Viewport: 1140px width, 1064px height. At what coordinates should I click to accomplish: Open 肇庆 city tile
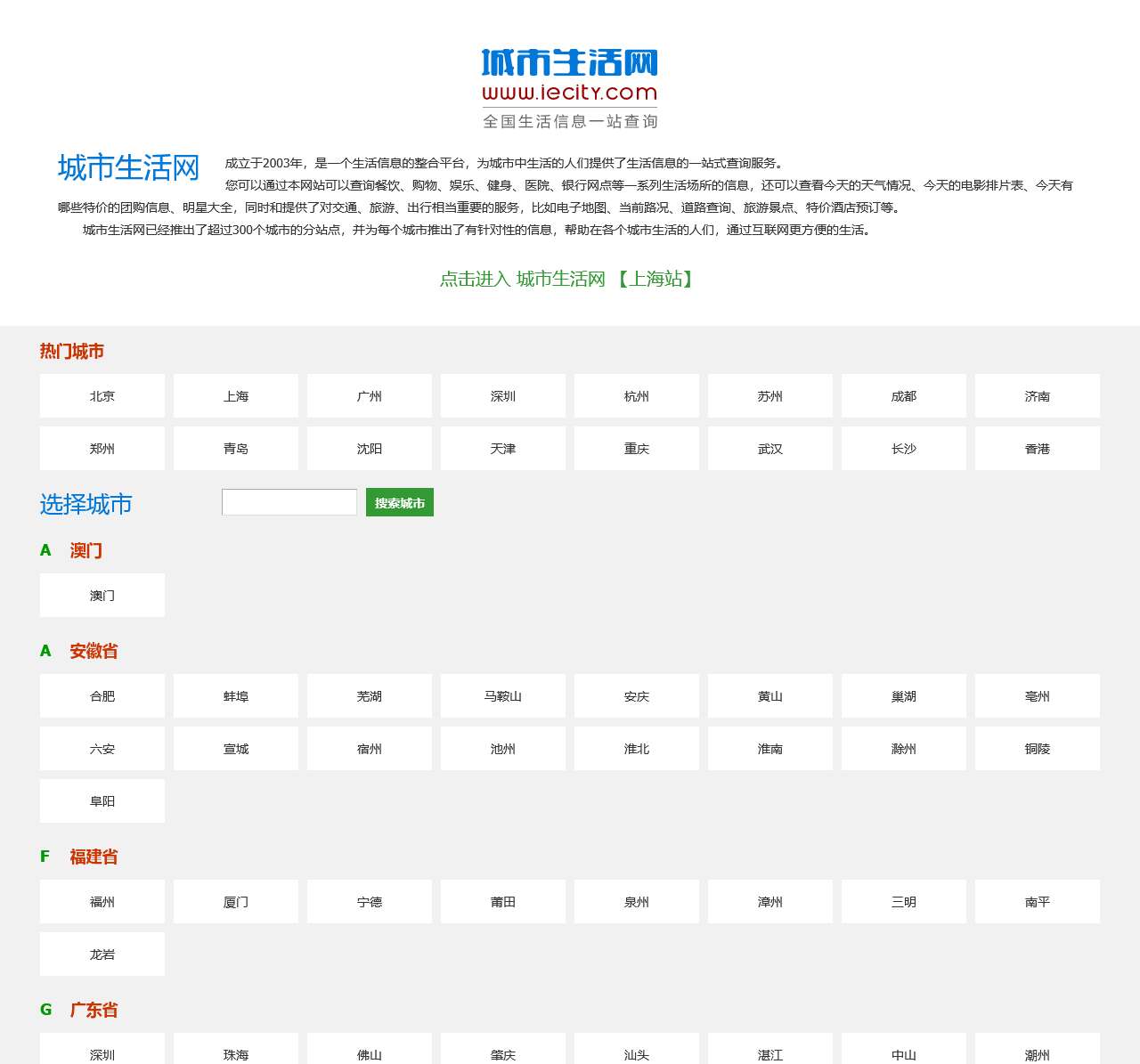tap(503, 1049)
